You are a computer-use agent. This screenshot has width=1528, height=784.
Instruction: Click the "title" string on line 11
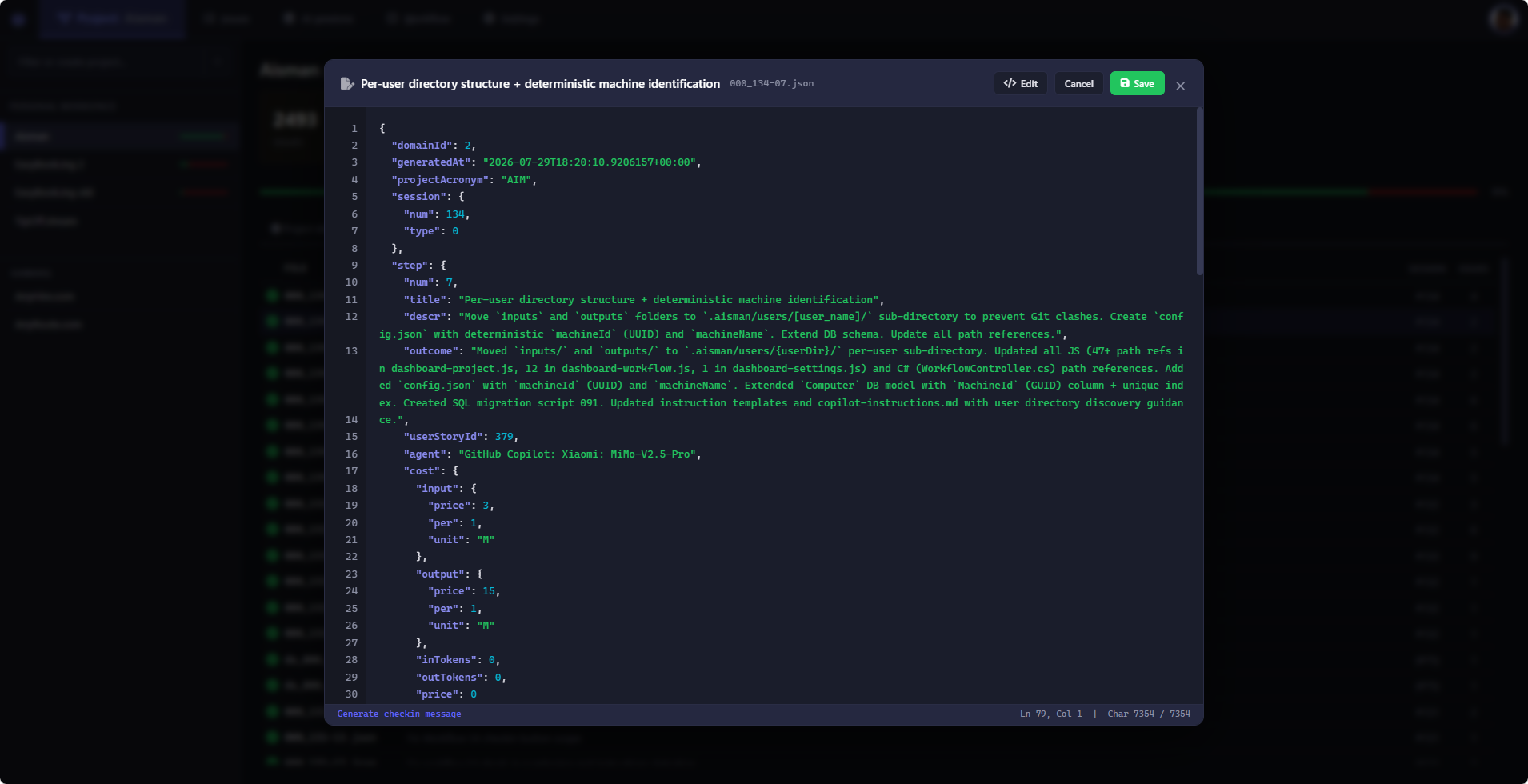668,300
